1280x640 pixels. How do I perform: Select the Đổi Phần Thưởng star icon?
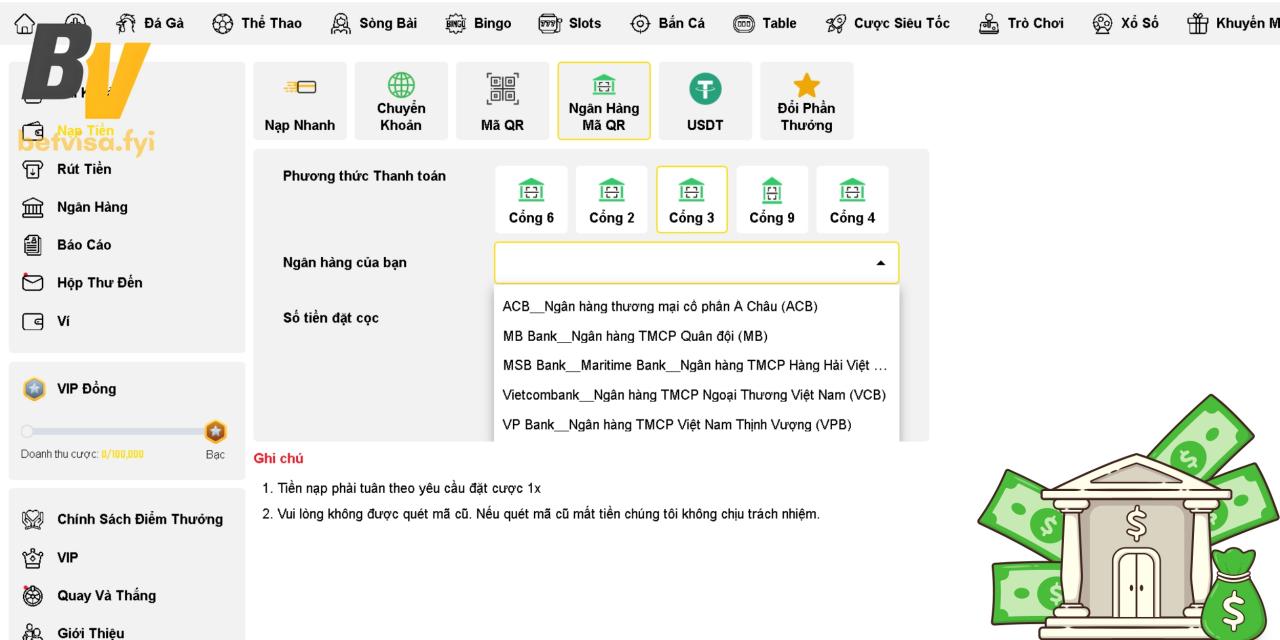coord(806,88)
